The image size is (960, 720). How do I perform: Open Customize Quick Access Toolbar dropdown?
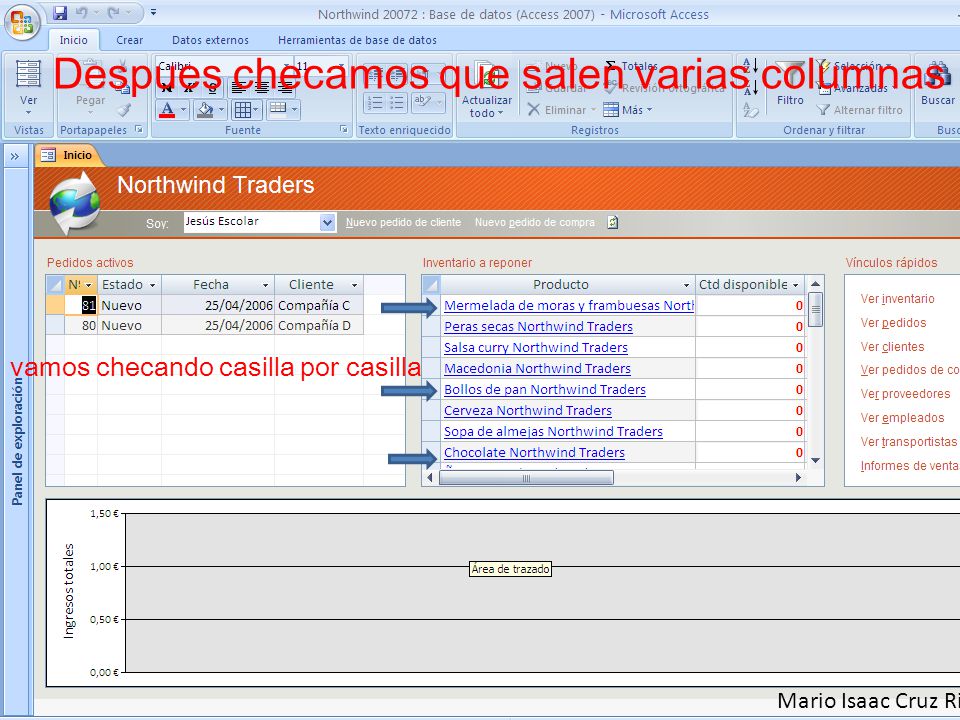pos(154,12)
